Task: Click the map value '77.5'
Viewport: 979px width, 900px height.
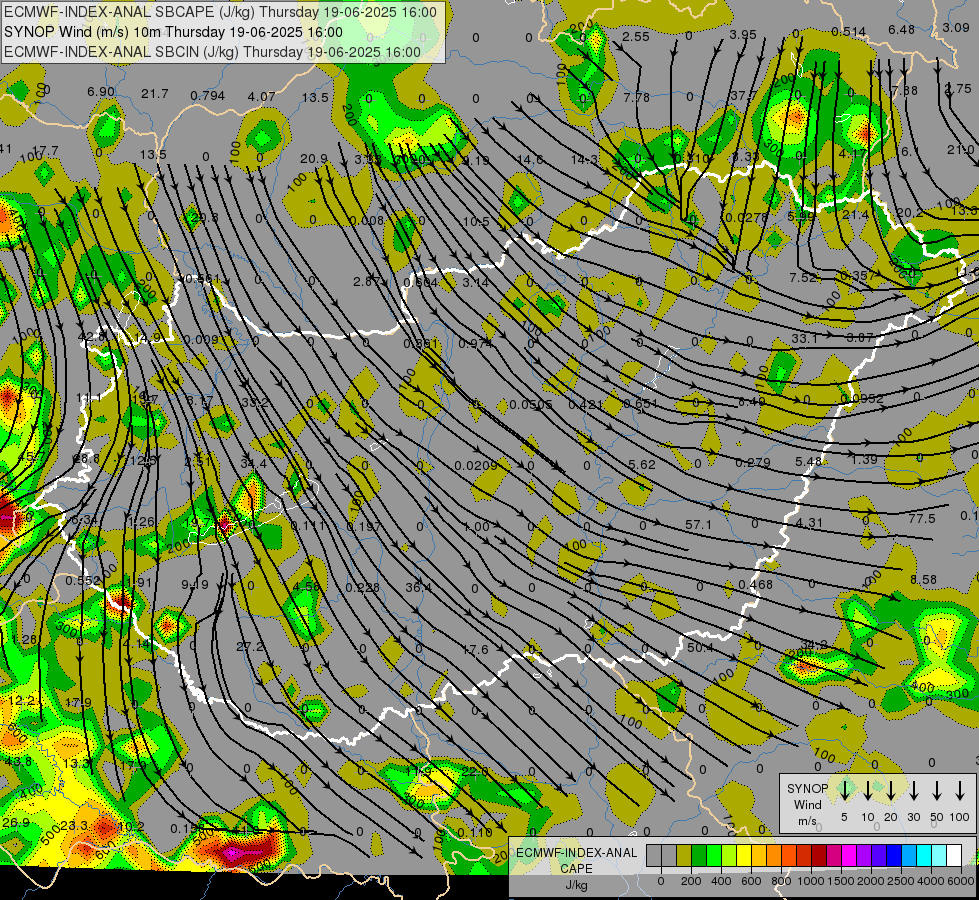Action: tap(922, 518)
